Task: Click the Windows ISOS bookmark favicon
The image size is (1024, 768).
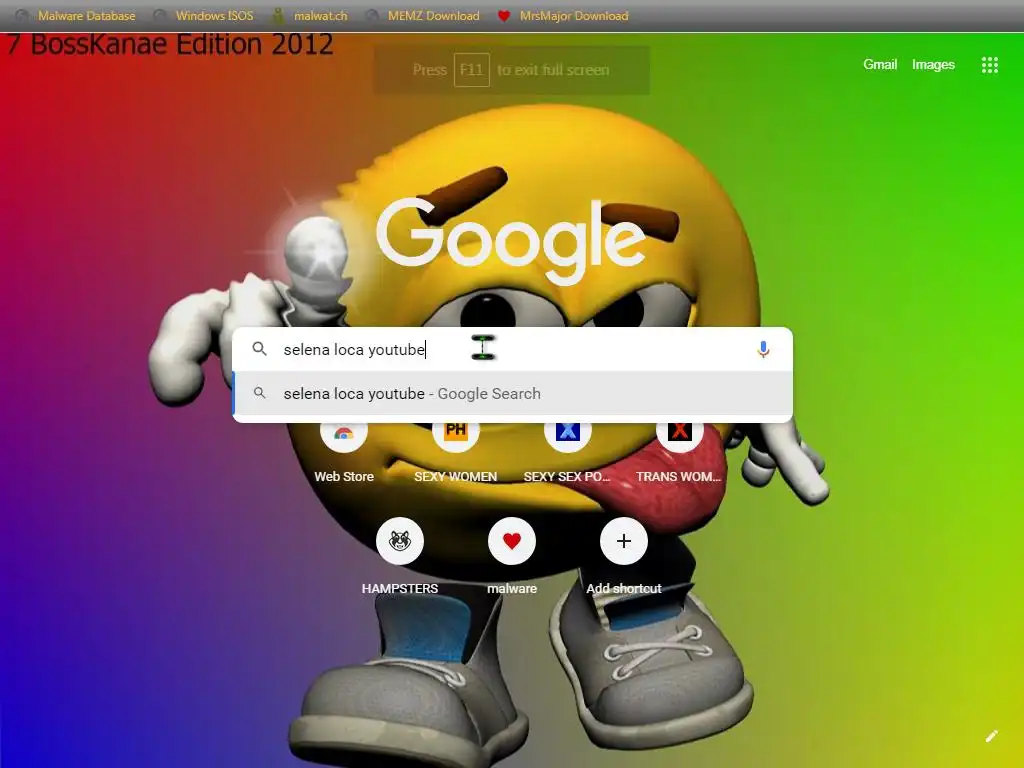Action: tap(159, 16)
